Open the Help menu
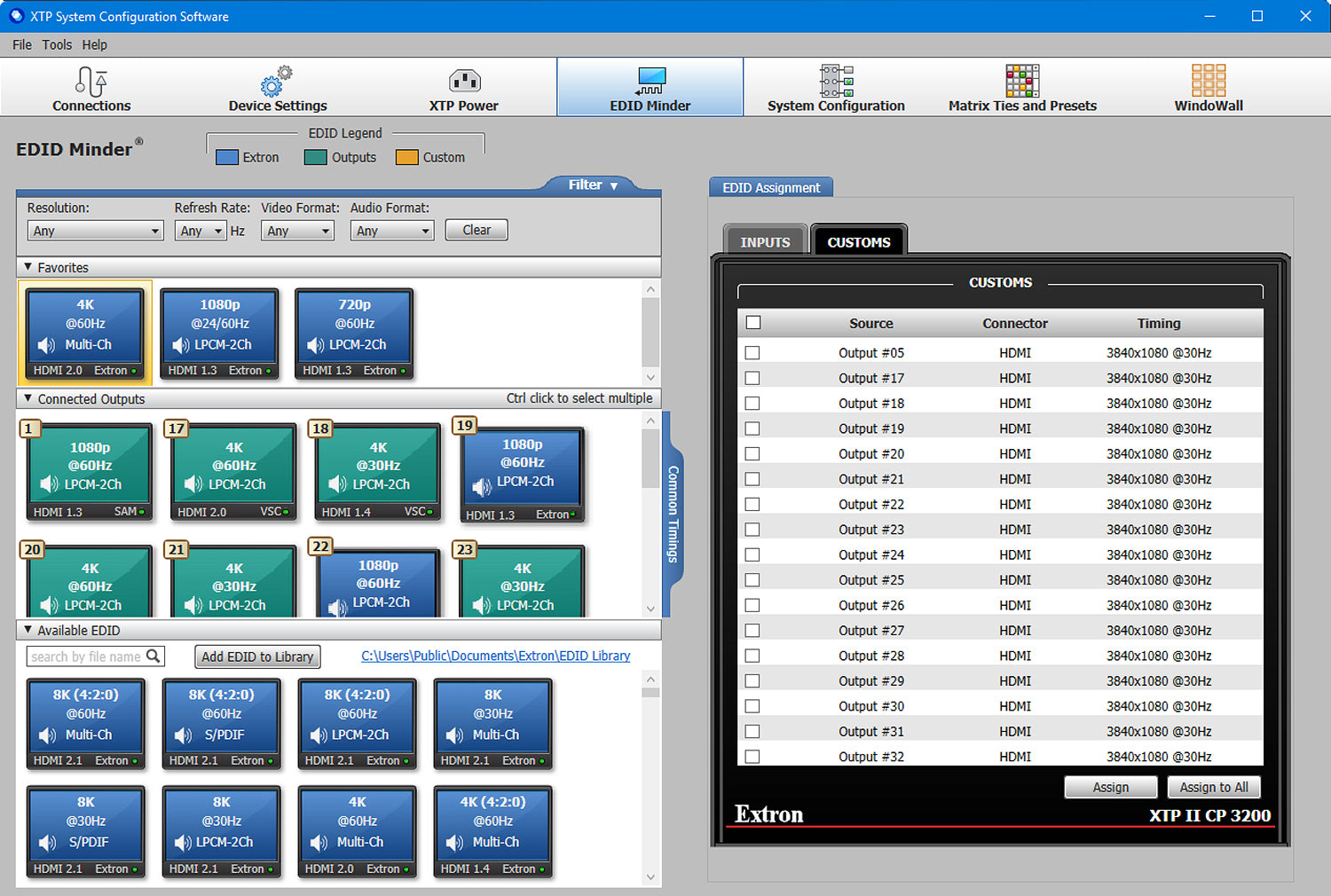This screenshot has width=1331, height=896. (x=94, y=44)
